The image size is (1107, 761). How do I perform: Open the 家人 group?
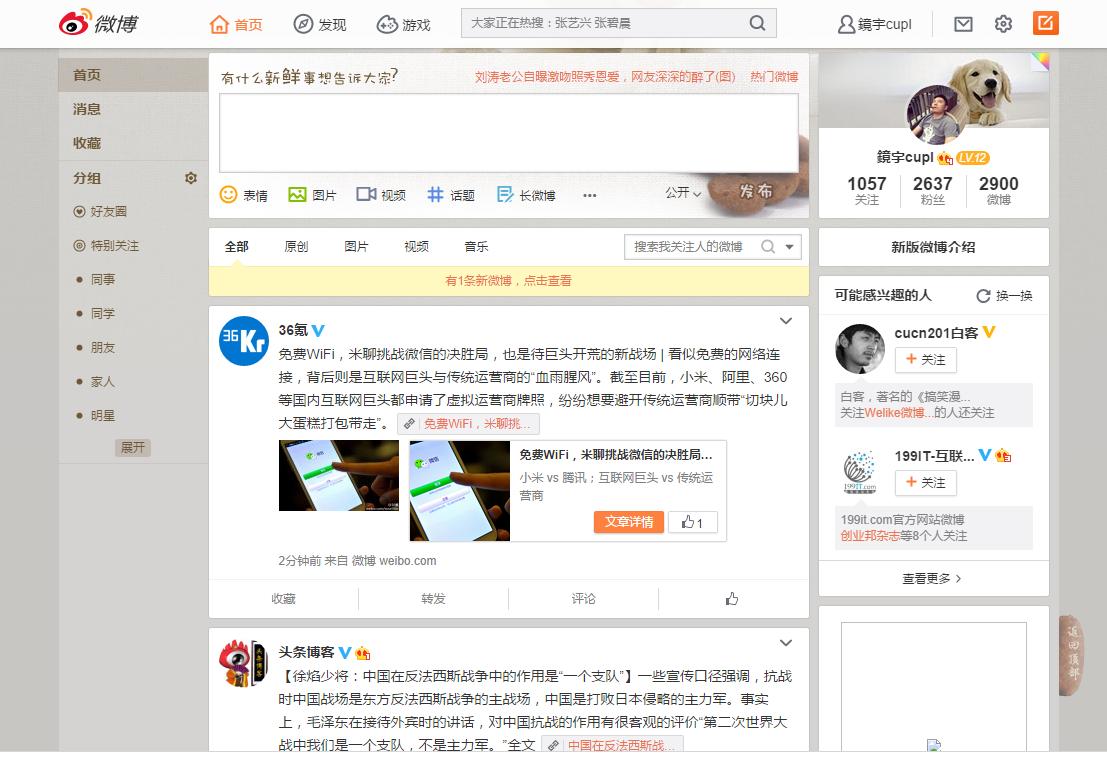[x=95, y=381]
